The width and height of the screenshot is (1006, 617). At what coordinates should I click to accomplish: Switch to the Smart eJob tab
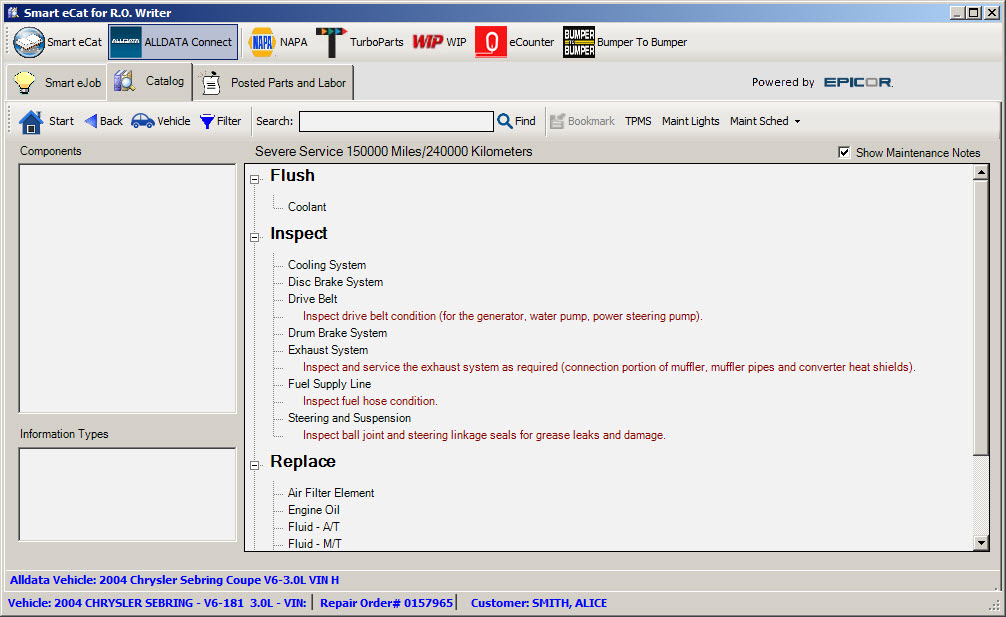coord(58,83)
